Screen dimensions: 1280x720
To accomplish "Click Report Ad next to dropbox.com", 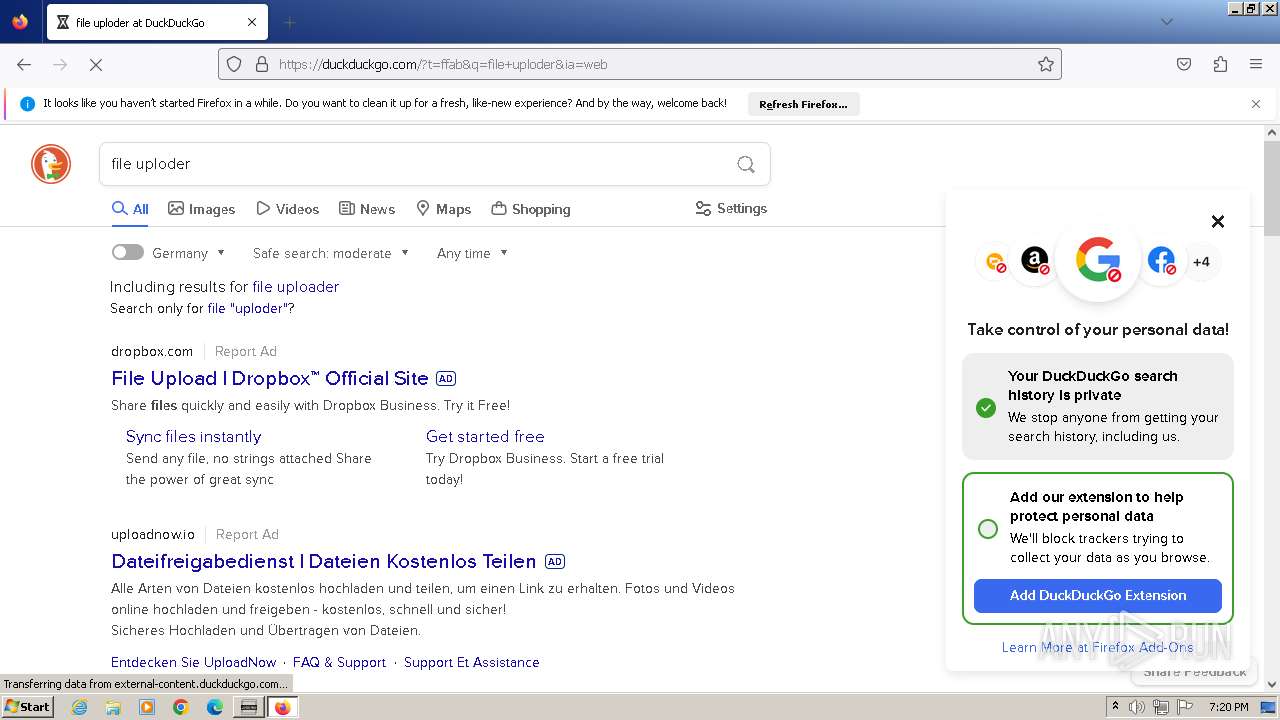I will tap(246, 351).
